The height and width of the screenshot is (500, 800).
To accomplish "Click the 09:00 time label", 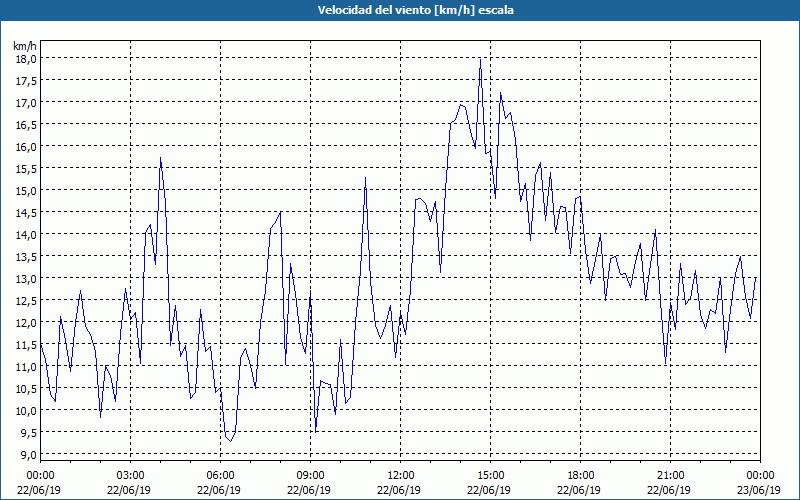I will coord(310,476).
